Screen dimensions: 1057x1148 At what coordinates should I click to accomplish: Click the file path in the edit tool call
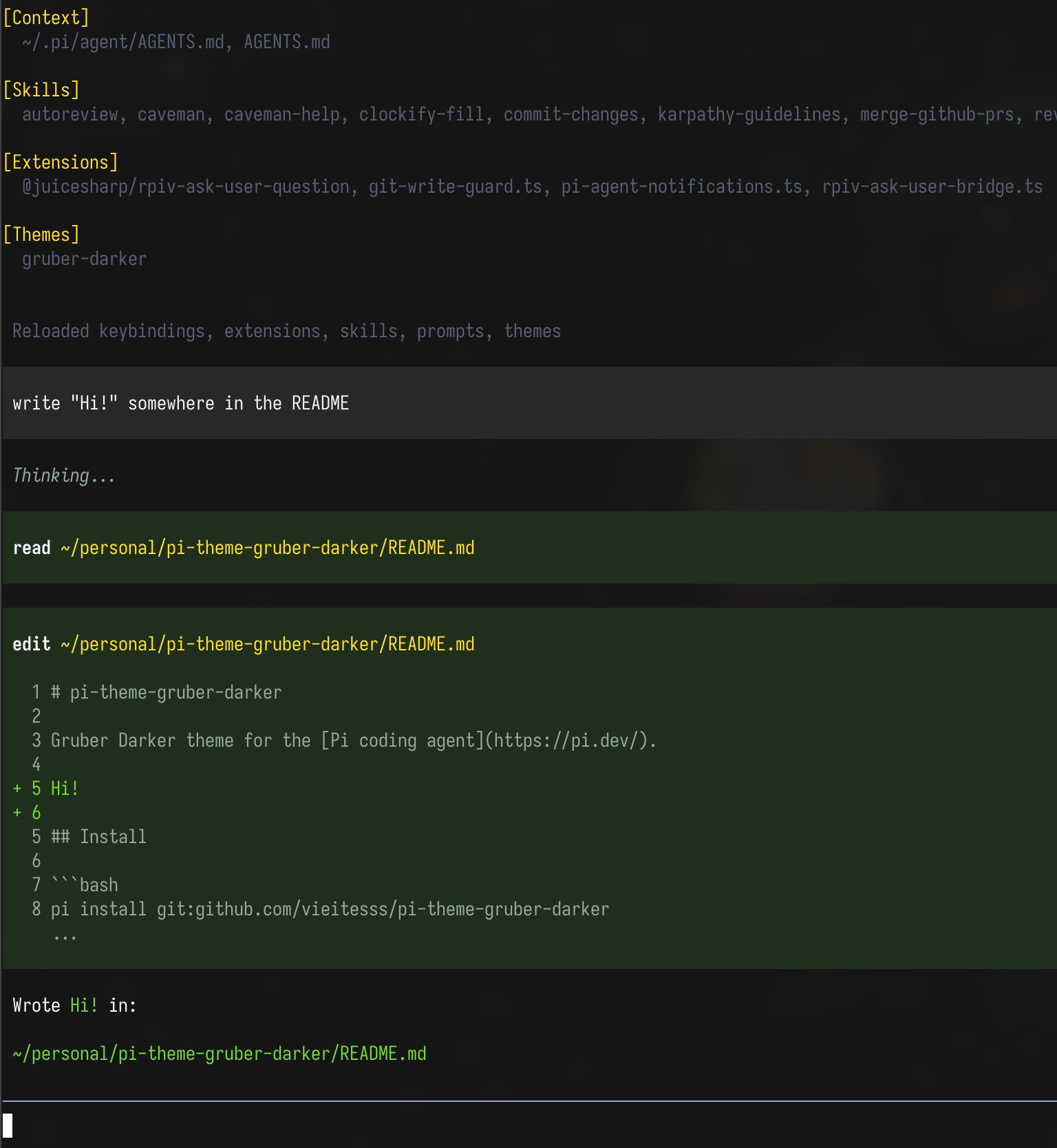[x=268, y=644]
